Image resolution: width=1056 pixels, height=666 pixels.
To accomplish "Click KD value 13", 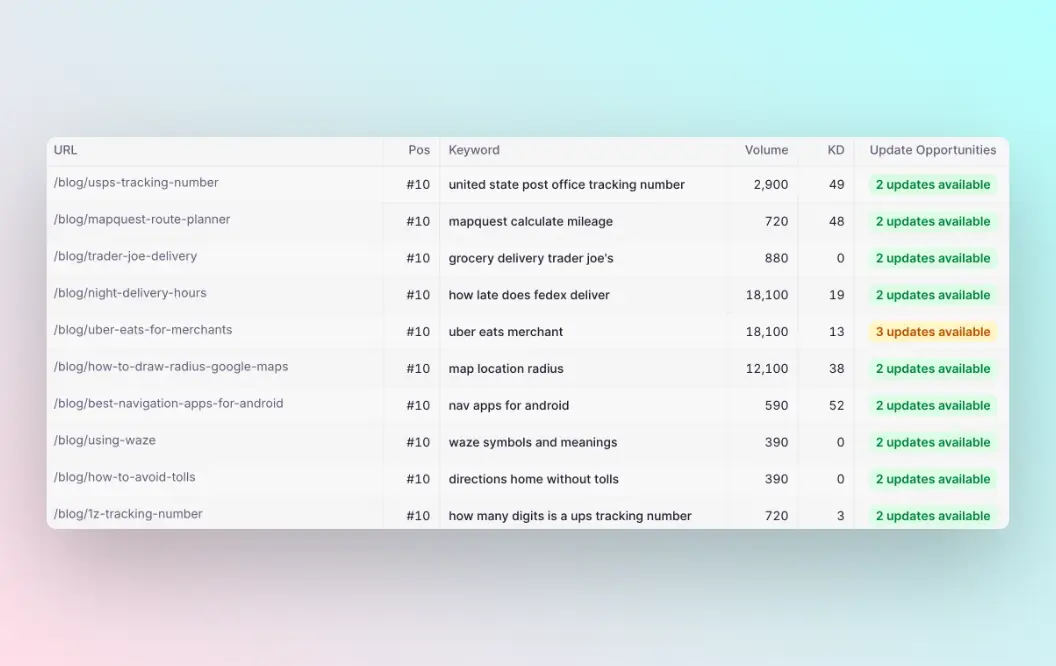I will (x=836, y=332).
